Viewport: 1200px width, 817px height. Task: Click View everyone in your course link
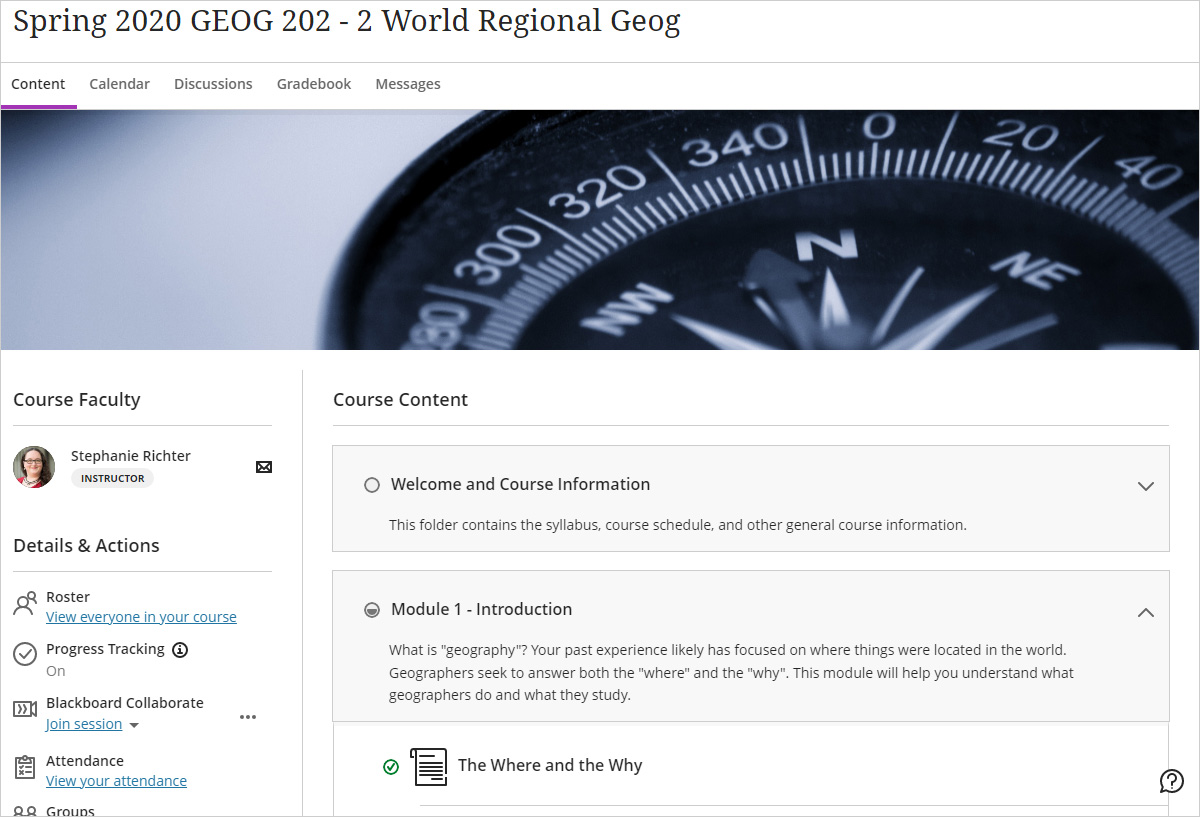[141, 617]
